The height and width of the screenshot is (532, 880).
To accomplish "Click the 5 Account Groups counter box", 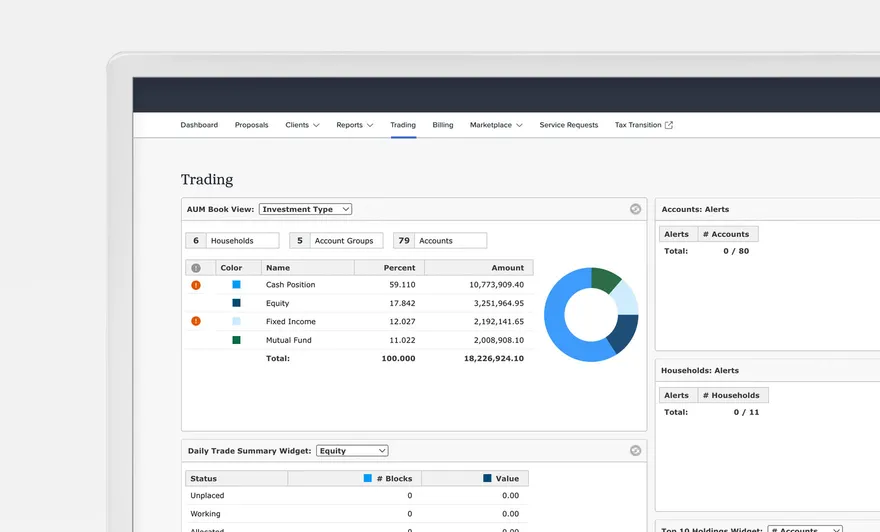I will [x=336, y=241].
